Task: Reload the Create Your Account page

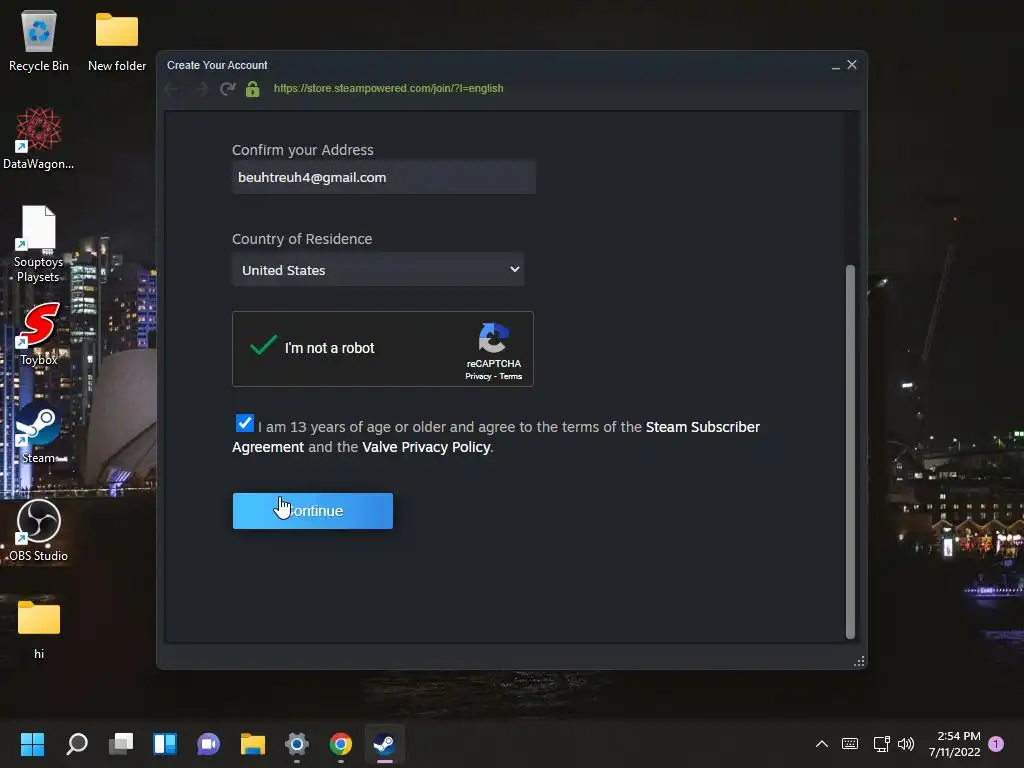Action: click(227, 89)
